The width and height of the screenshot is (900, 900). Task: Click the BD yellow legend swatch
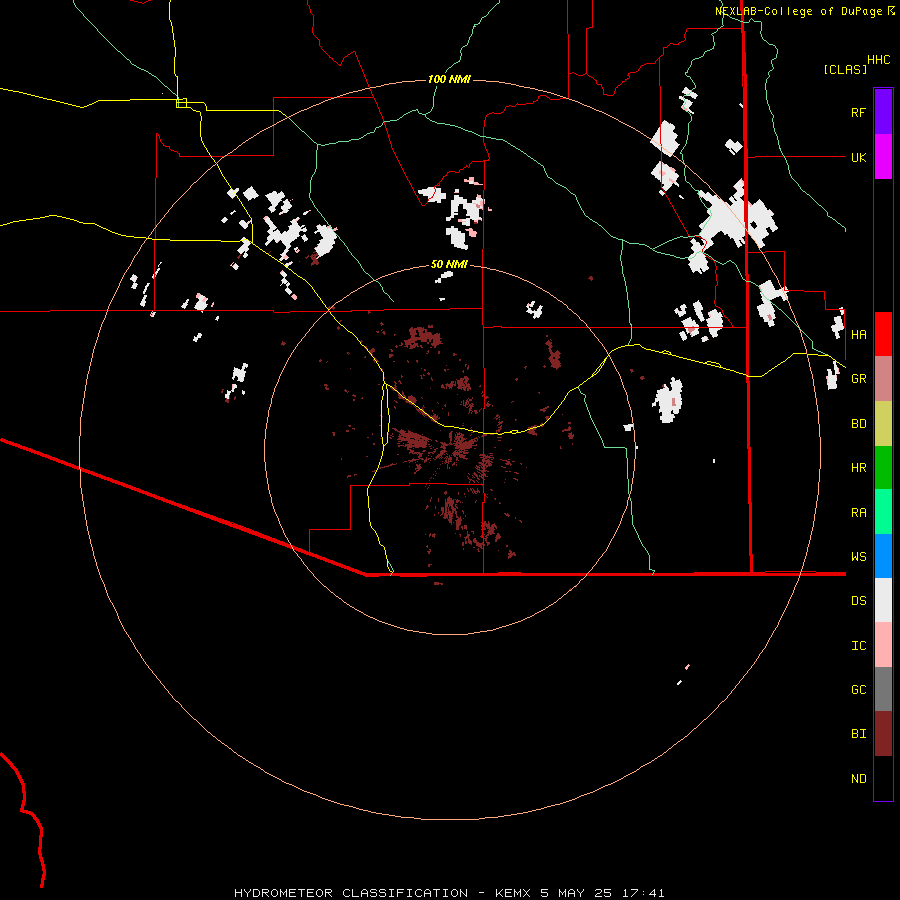tap(883, 424)
